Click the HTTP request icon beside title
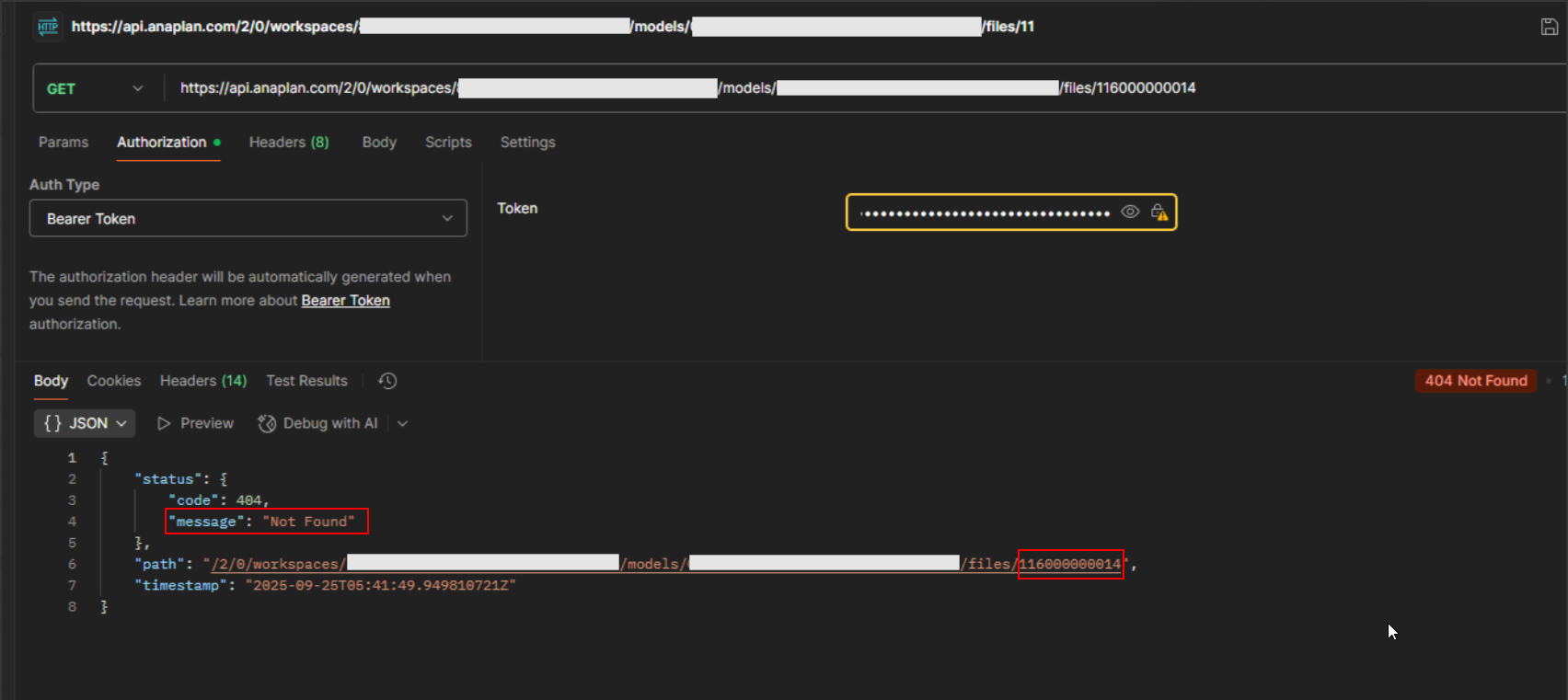1568x700 pixels. click(x=48, y=27)
